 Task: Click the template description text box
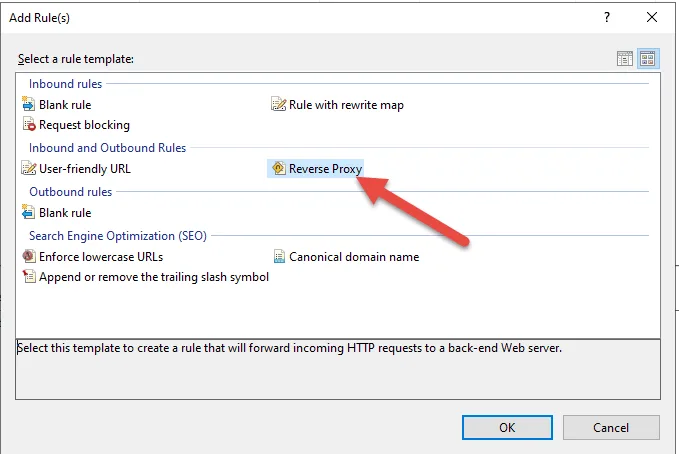(x=339, y=370)
